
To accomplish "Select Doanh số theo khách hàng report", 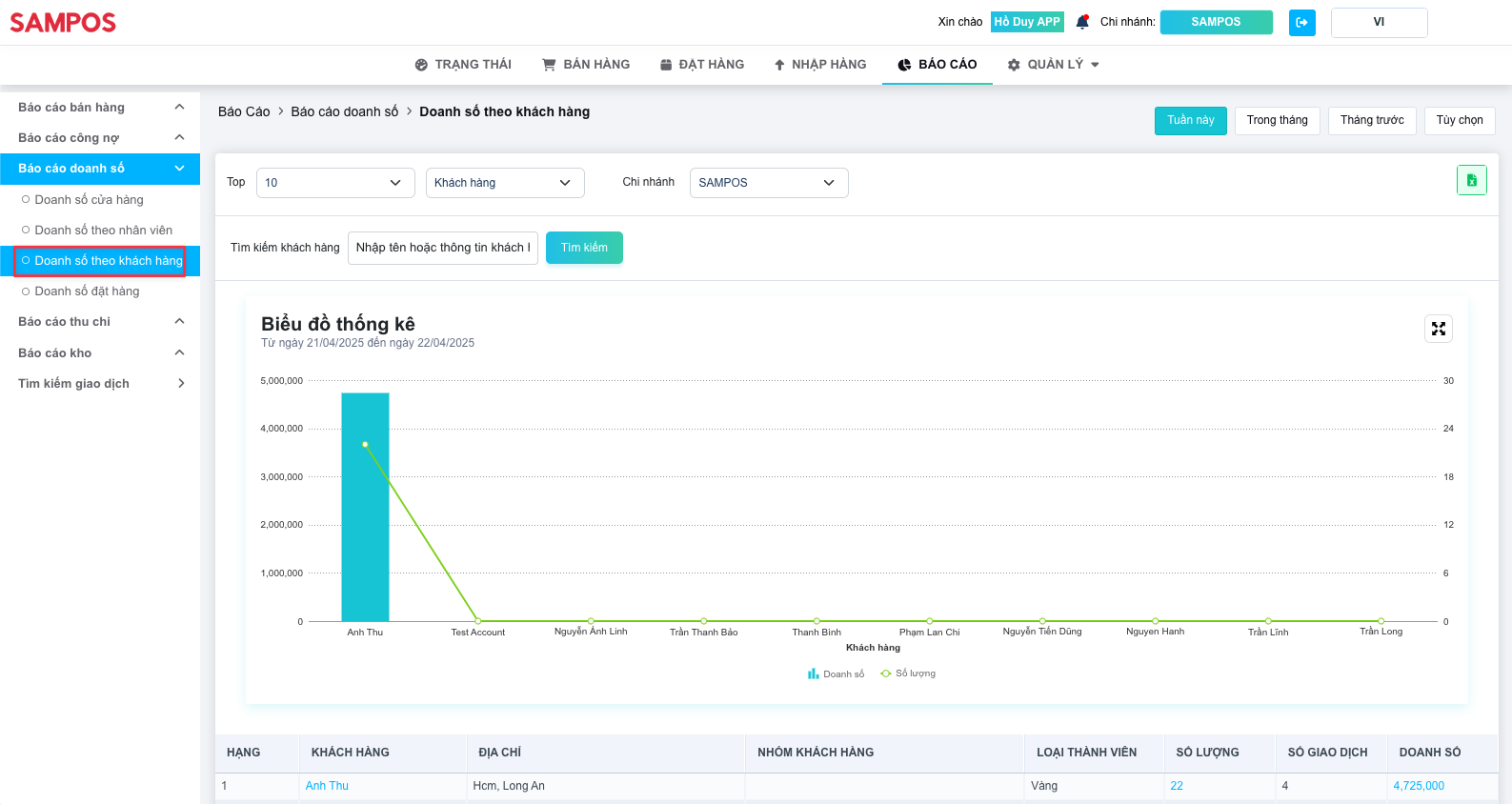I will (x=100, y=261).
